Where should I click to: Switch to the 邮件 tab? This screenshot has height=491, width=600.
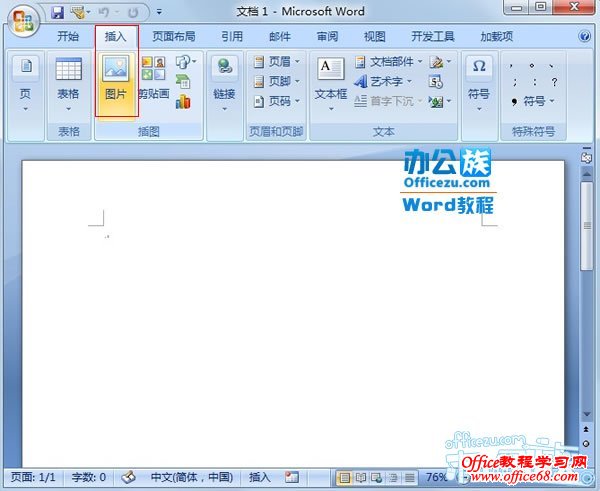click(x=280, y=36)
